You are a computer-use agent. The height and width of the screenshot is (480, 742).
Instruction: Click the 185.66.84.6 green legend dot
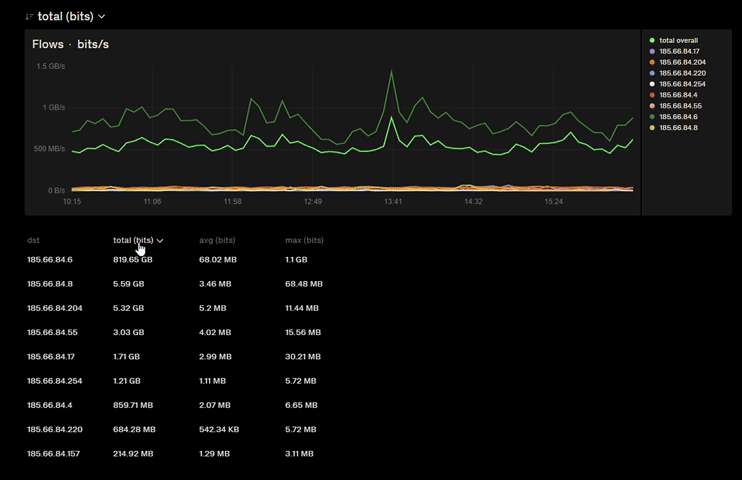coord(653,117)
